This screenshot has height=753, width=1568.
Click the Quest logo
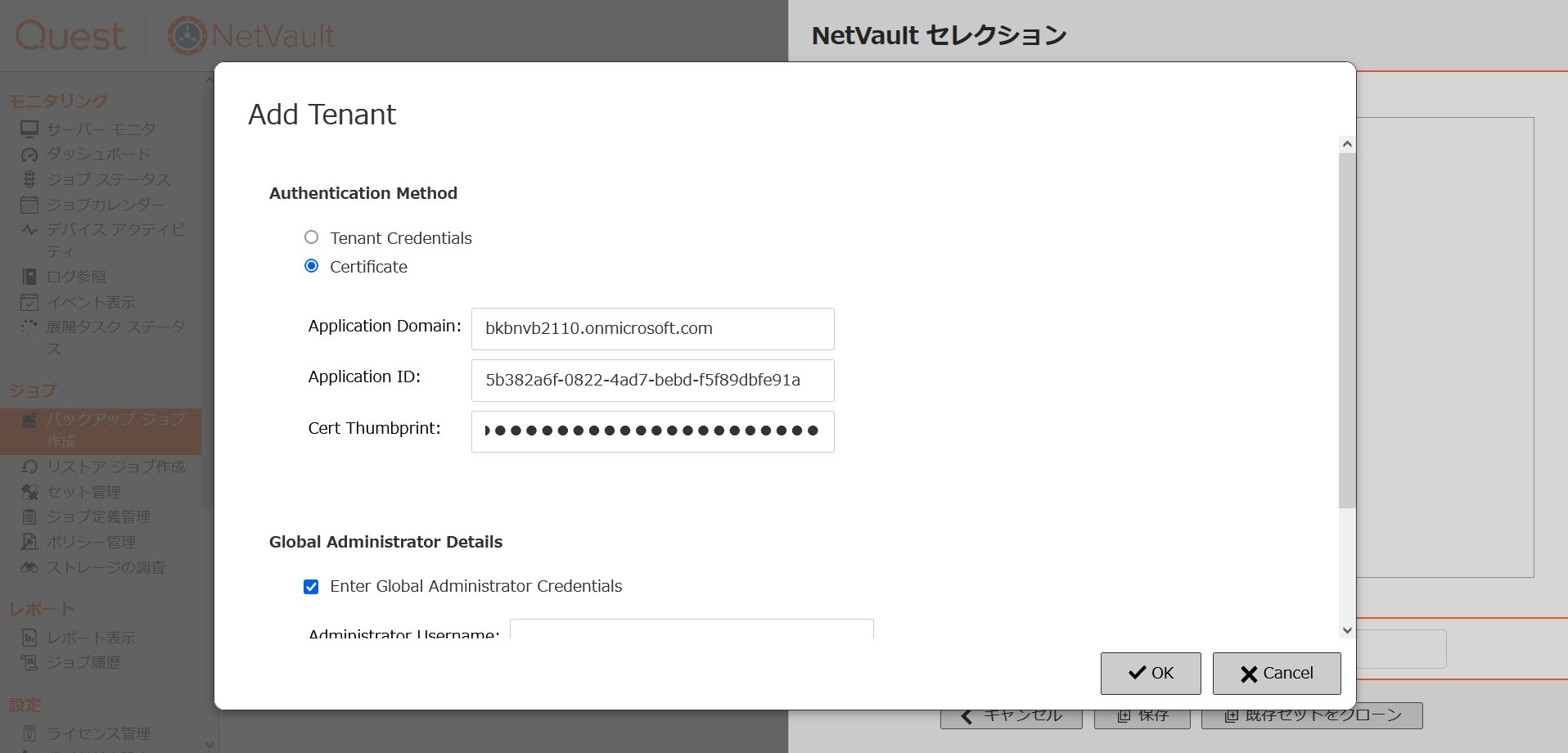[x=70, y=36]
